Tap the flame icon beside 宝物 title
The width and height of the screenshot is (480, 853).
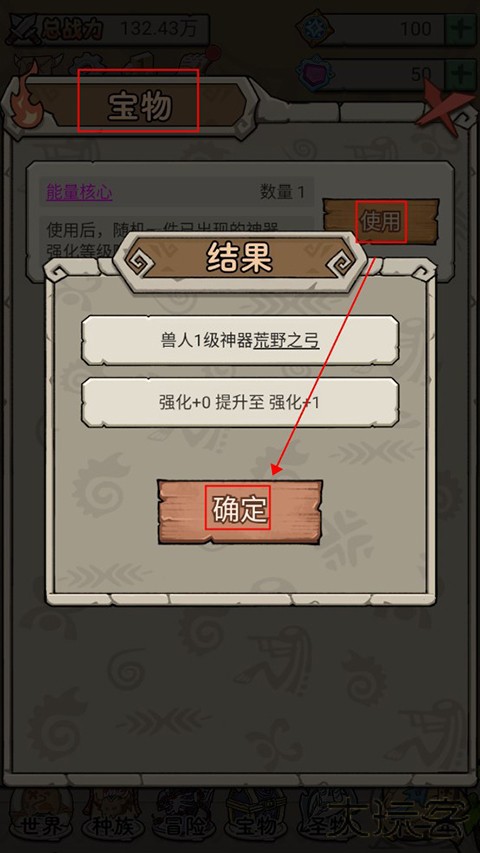(x=22, y=95)
